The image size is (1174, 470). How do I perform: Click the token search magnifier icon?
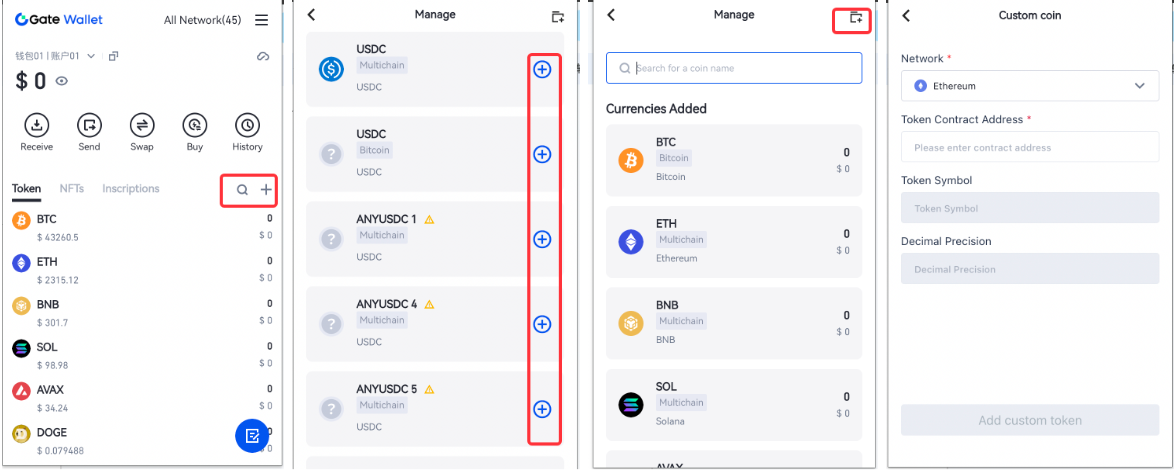pos(242,189)
